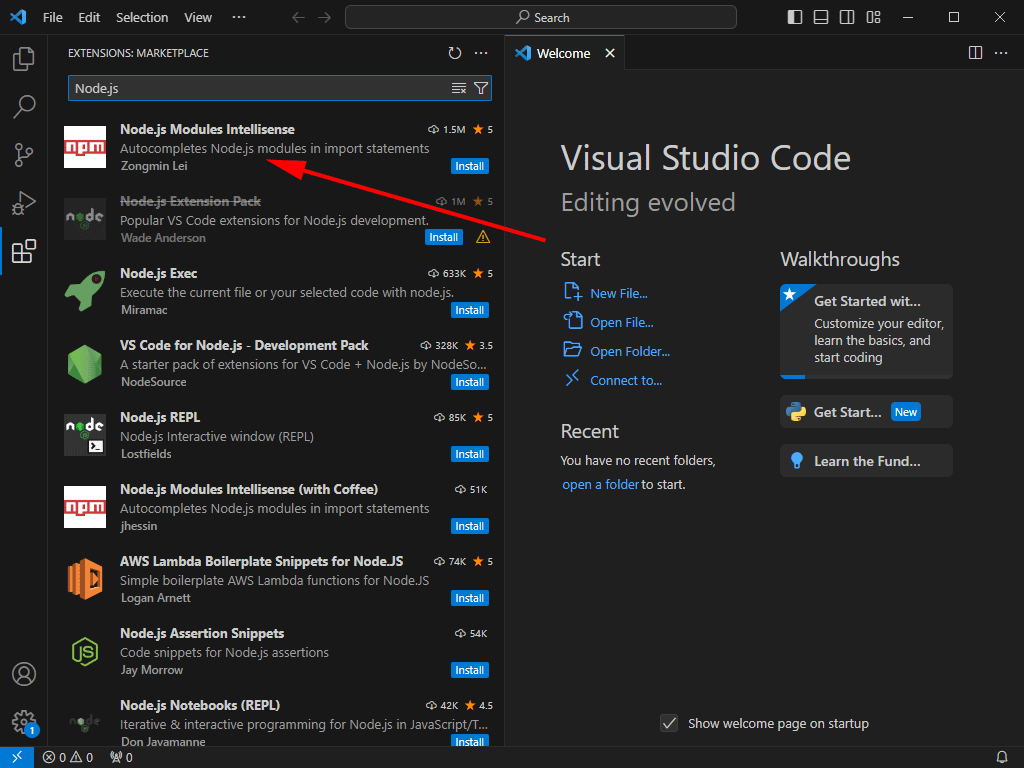Go back with the navigation arrow
The height and width of the screenshot is (768, 1024).
tap(298, 17)
